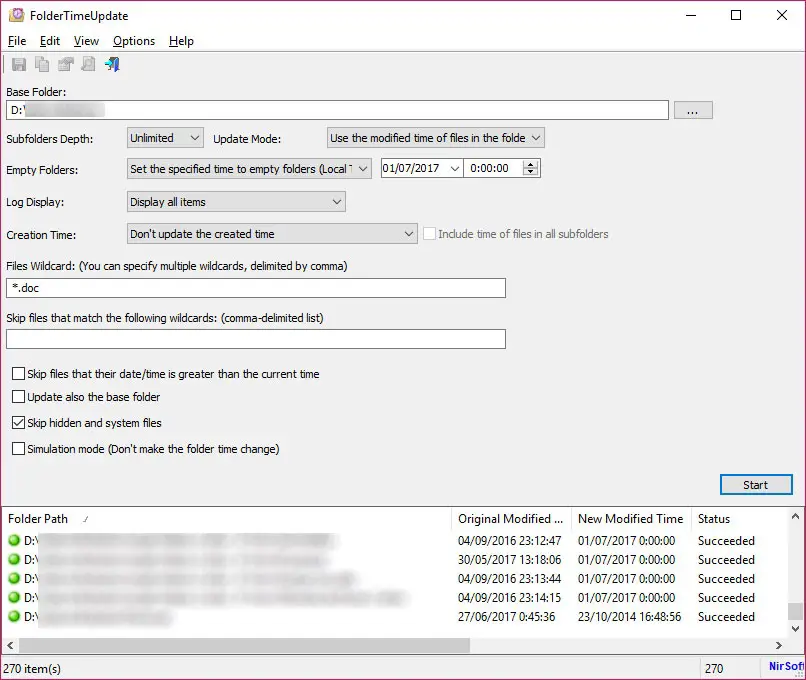Select the cell 04/09/2016 23:13:44

tap(509, 579)
